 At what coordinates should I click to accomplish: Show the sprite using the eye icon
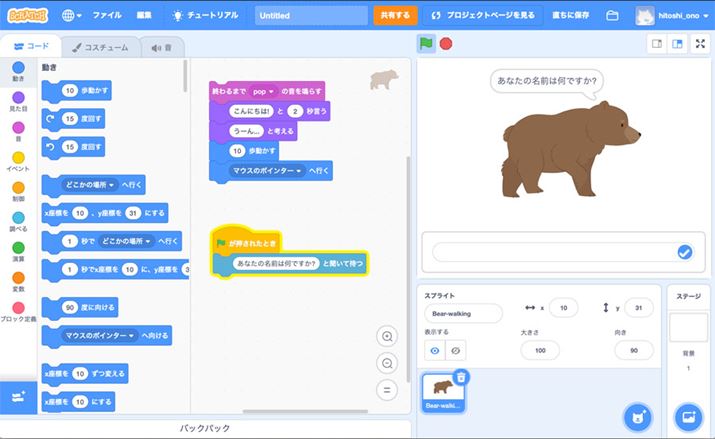pos(436,351)
